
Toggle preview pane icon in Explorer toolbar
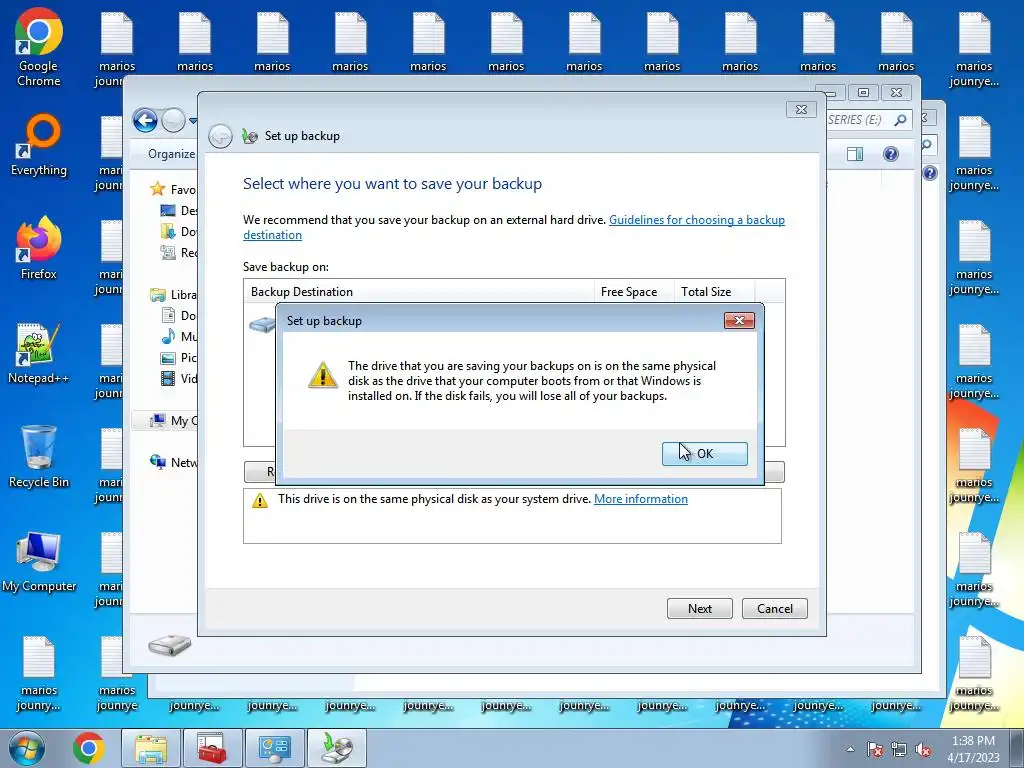coord(854,154)
